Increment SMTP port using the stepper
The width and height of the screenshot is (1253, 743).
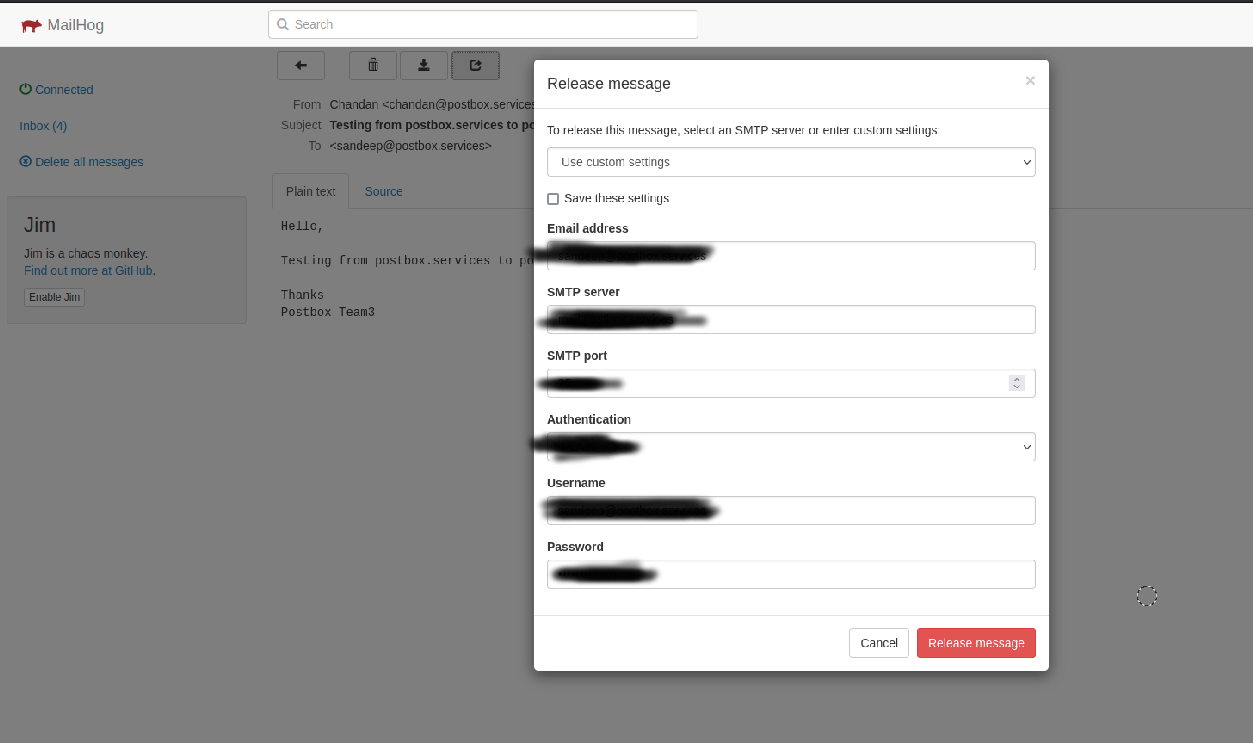(1017, 379)
